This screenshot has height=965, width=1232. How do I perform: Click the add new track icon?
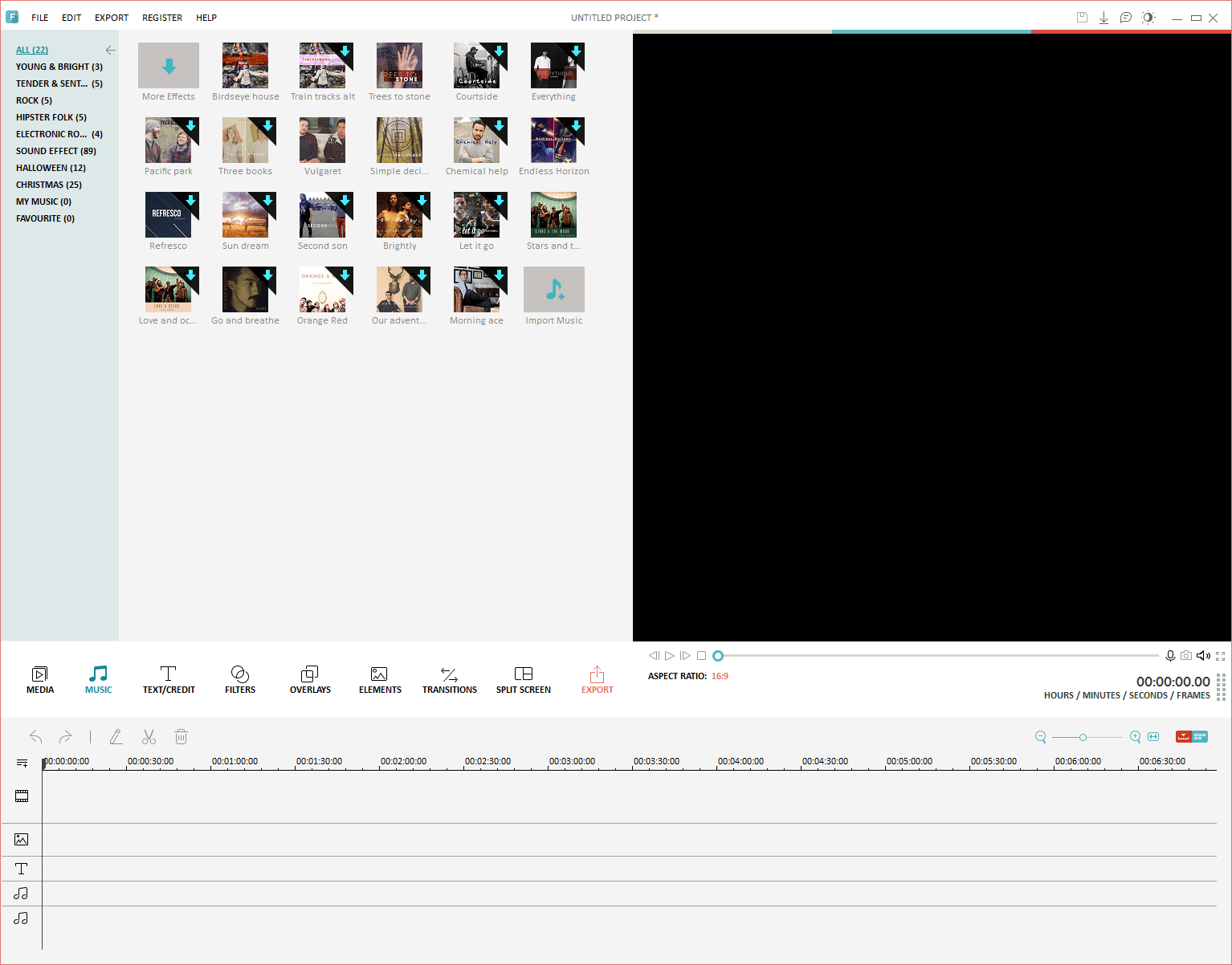coord(22,763)
